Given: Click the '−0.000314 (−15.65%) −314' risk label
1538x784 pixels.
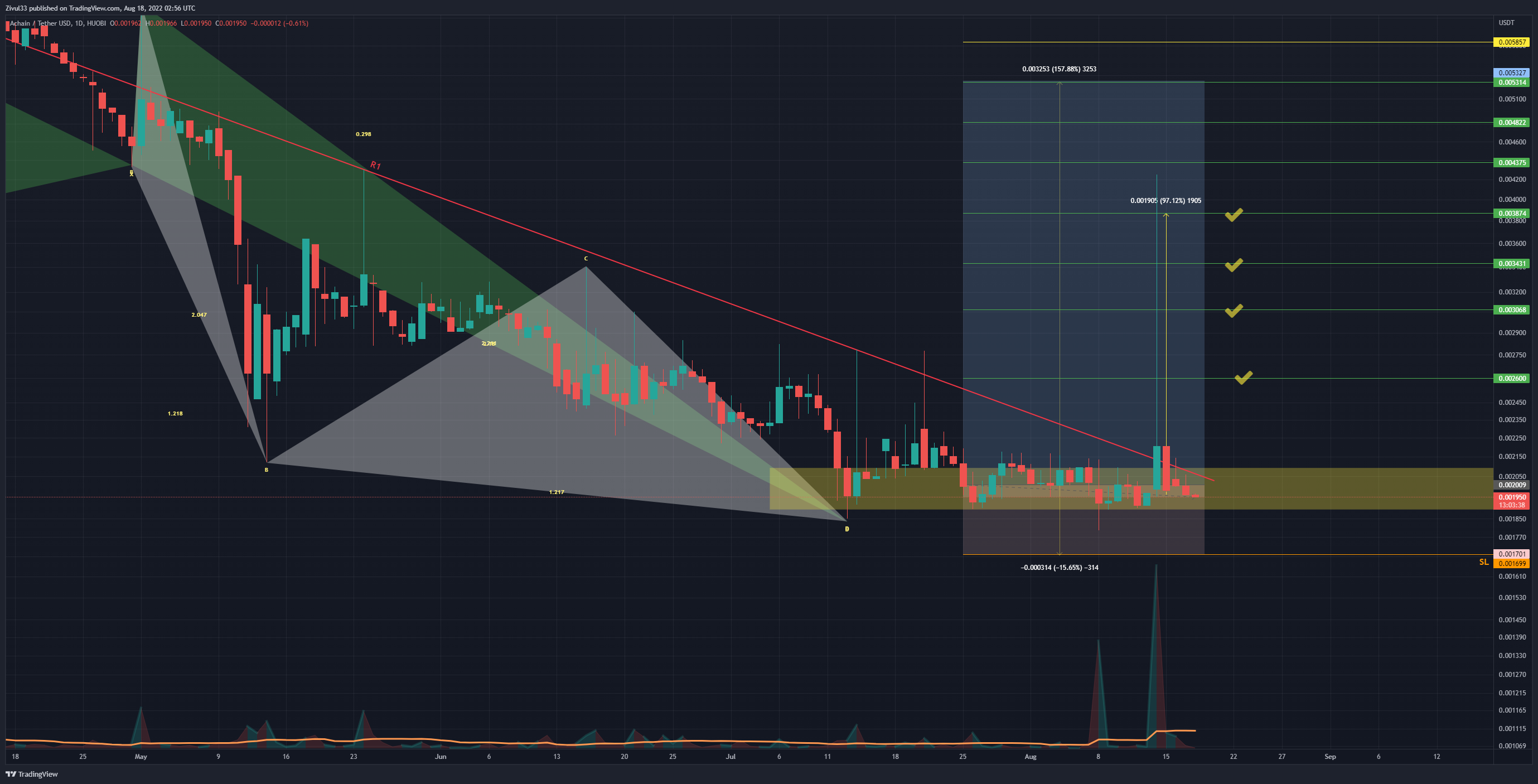Looking at the screenshot, I should coord(1059,567).
